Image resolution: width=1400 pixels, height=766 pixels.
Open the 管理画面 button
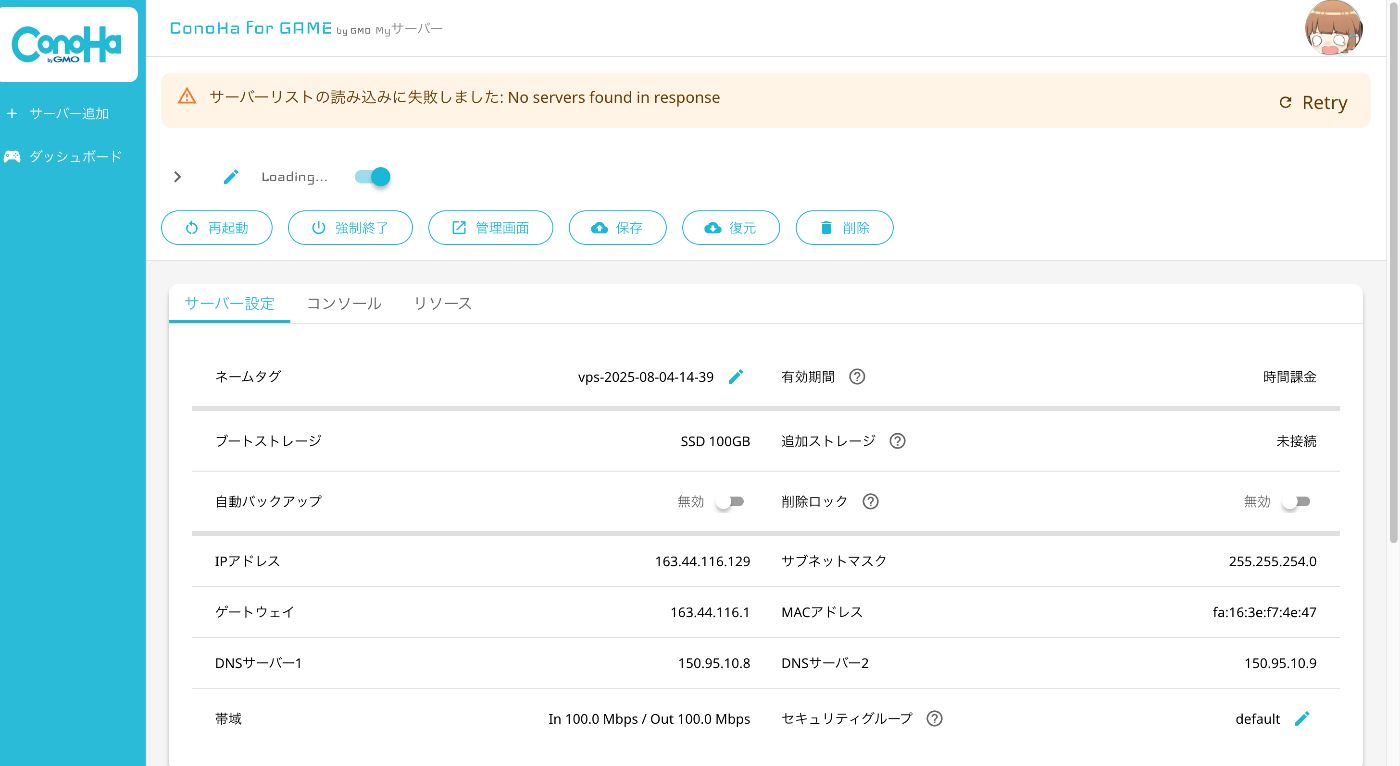coord(492,228)
